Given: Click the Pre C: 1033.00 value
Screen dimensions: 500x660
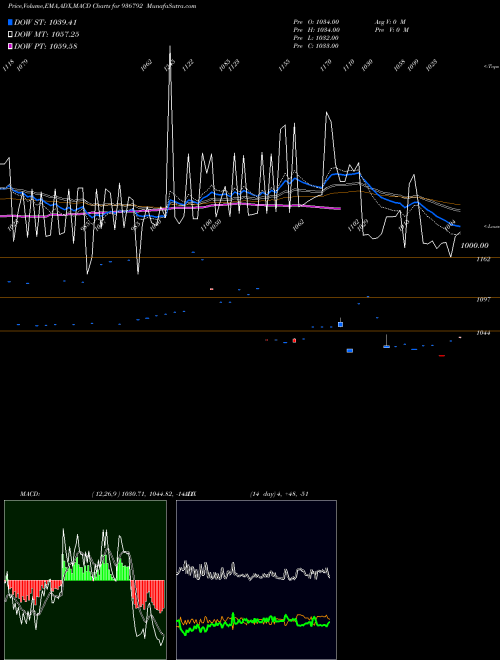Looking at the screenshot, I should (x=316, y=46).
